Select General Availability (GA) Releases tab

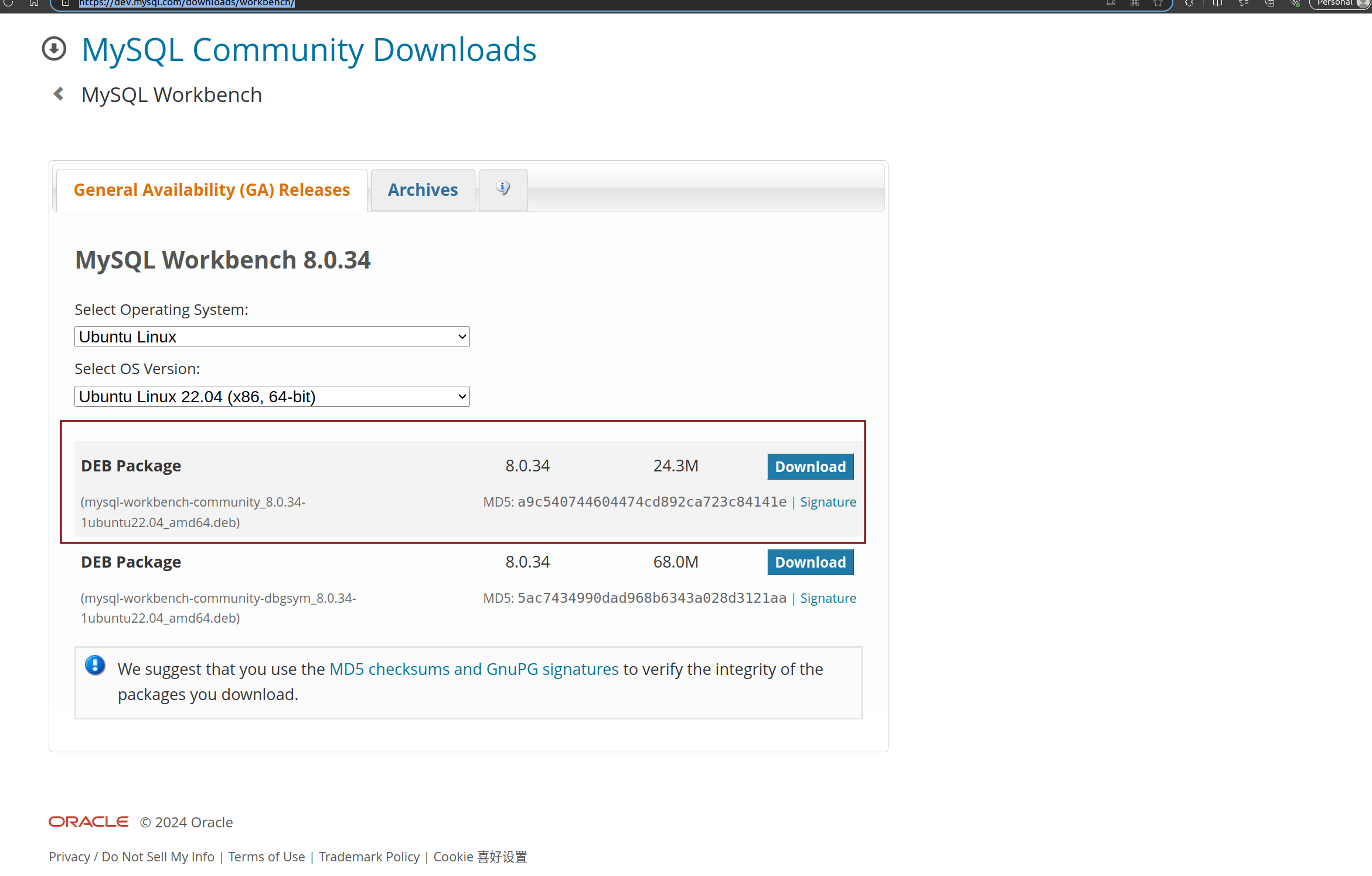click(x=212, y=190)
